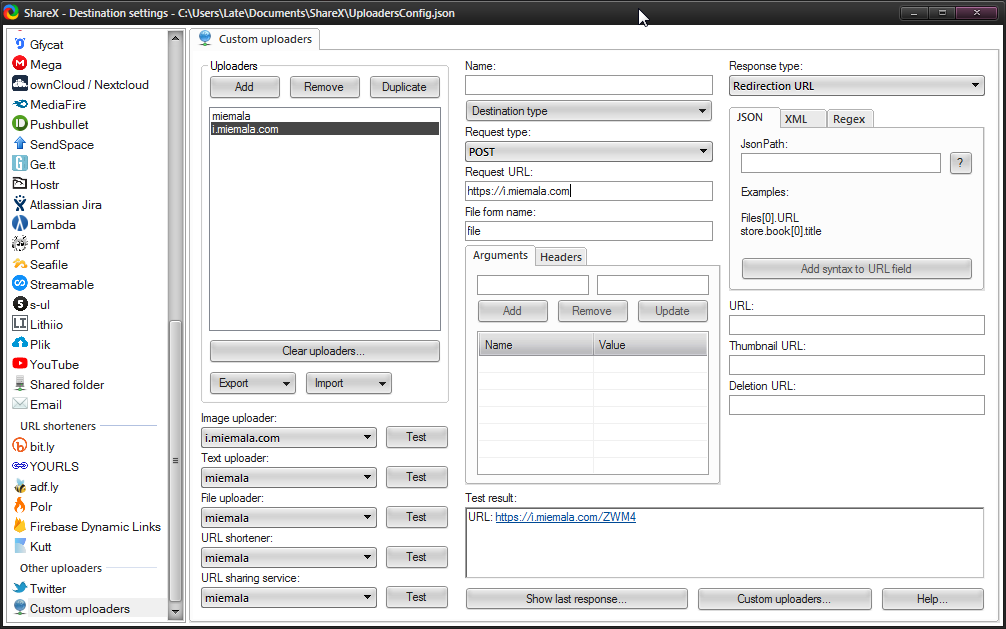This screenshot has height=629, width=1006.
Task: Switch to the Headers tab
Action: point(560,257)
